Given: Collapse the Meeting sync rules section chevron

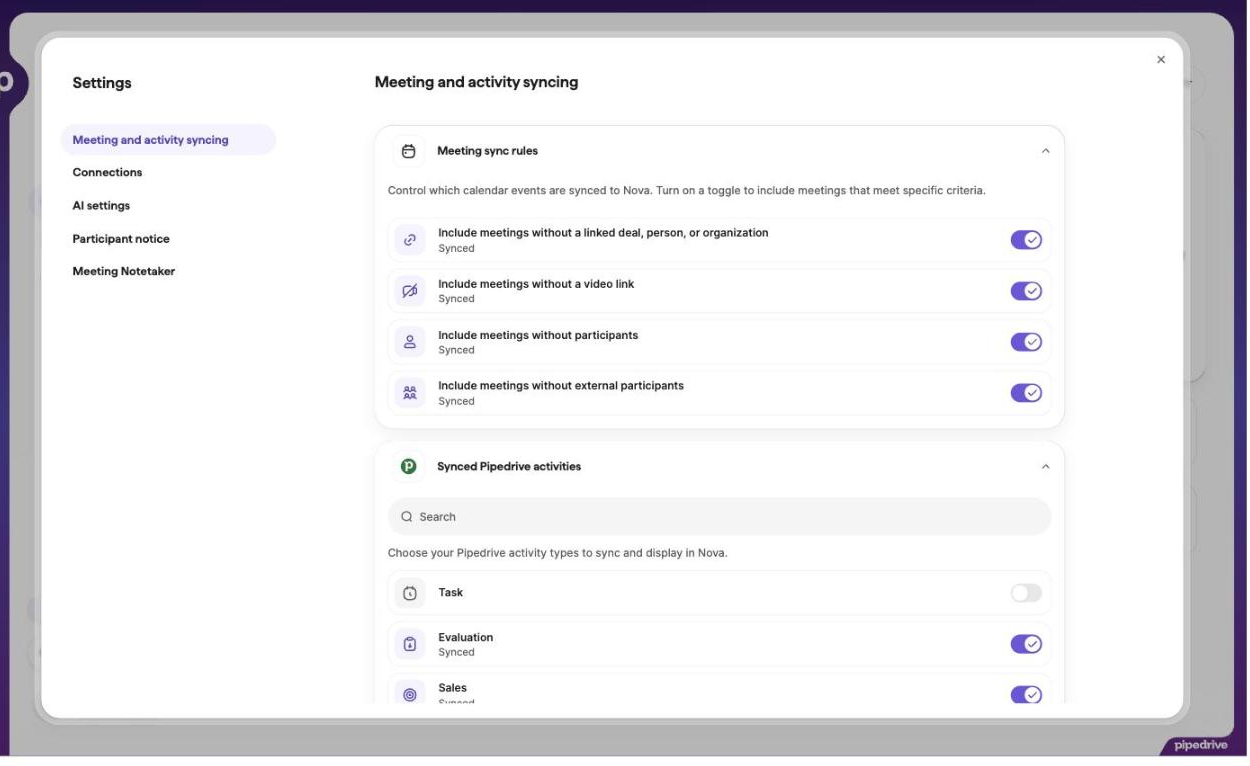Looking at the screenshot, I should pos(1046,151).
